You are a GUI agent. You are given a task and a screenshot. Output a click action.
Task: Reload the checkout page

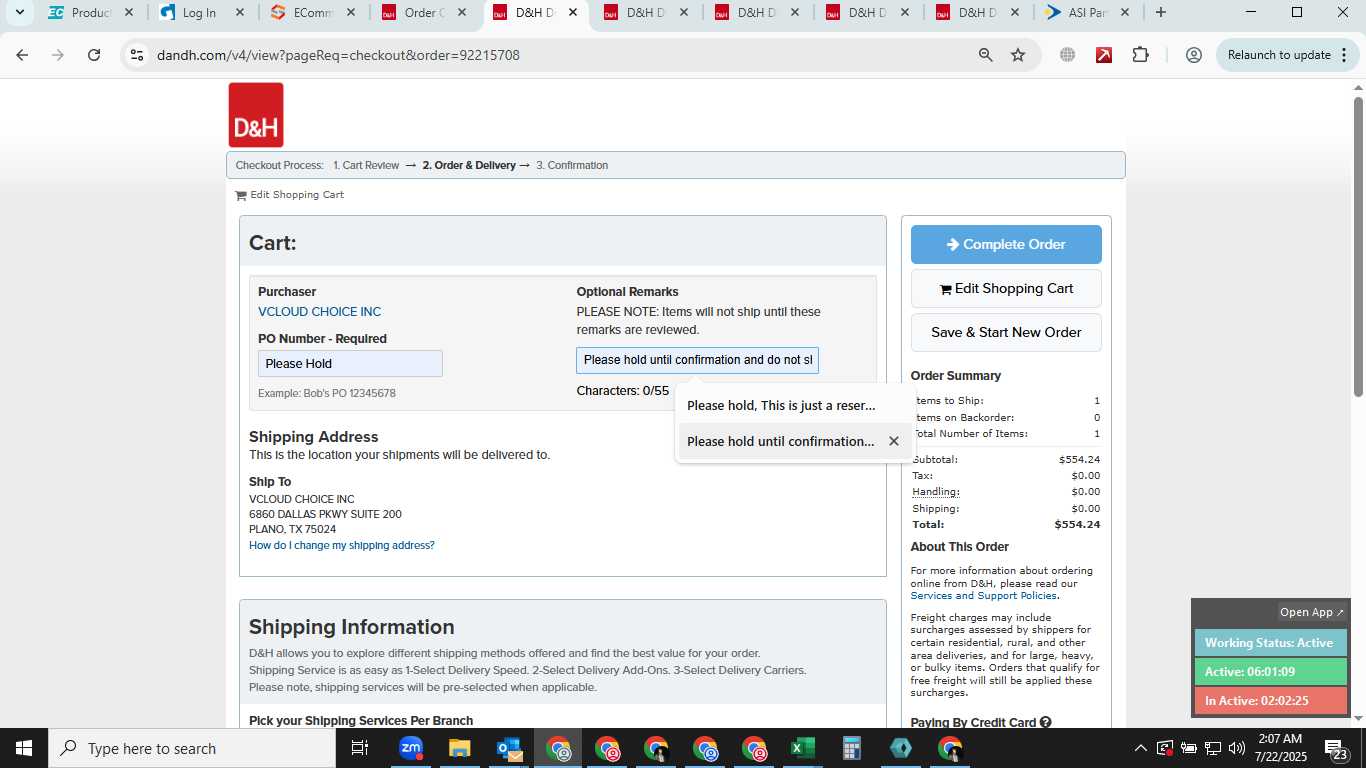pos(94,55)
